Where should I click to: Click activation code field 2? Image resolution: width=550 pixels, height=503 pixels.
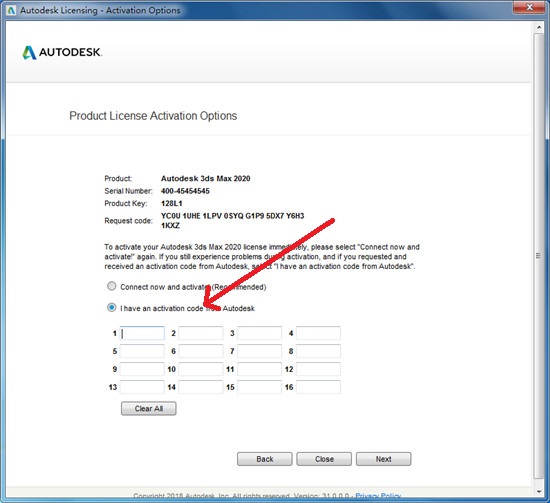pos(201,333)
